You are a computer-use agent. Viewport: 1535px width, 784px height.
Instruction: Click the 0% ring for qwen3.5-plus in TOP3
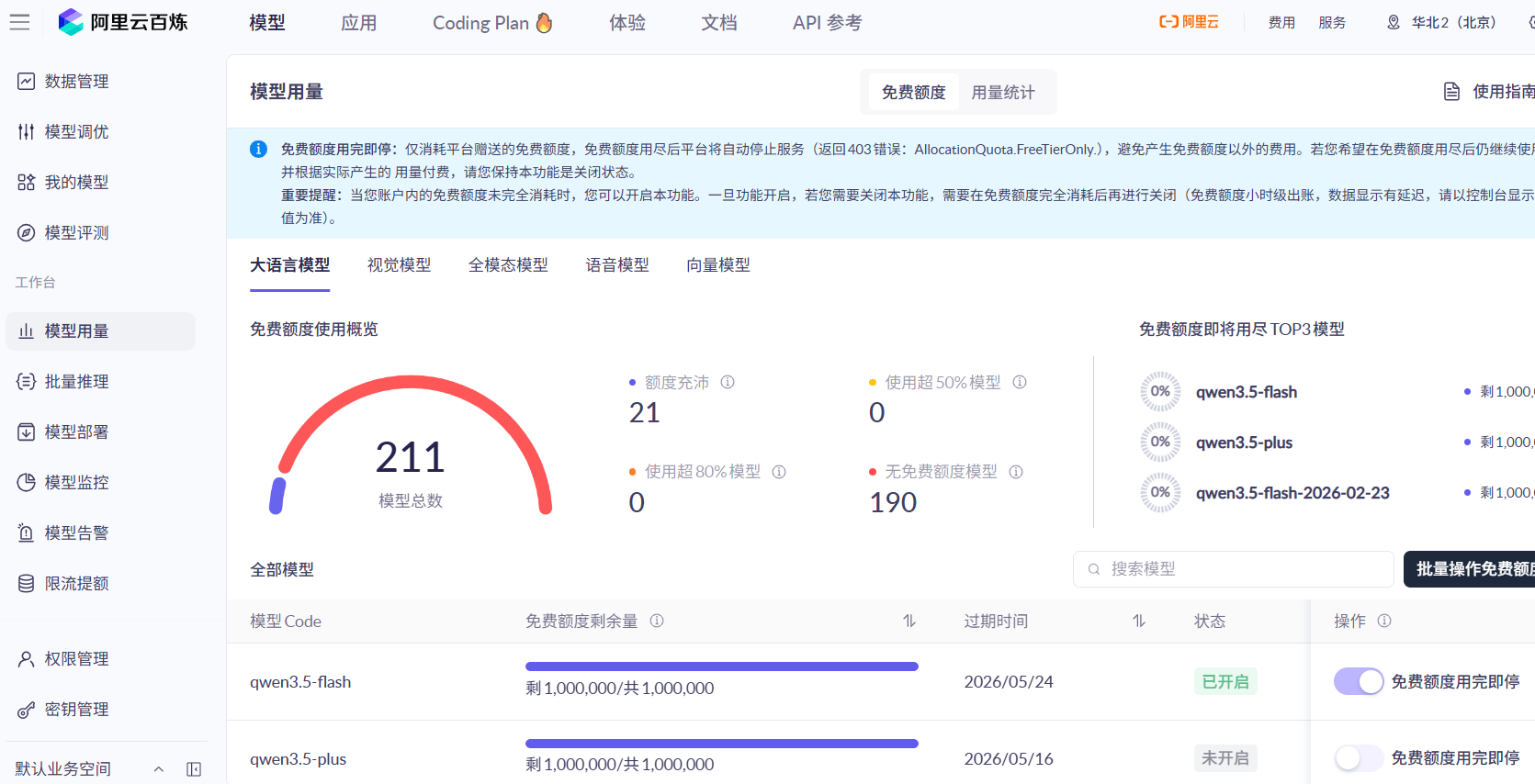[1161, 442]
